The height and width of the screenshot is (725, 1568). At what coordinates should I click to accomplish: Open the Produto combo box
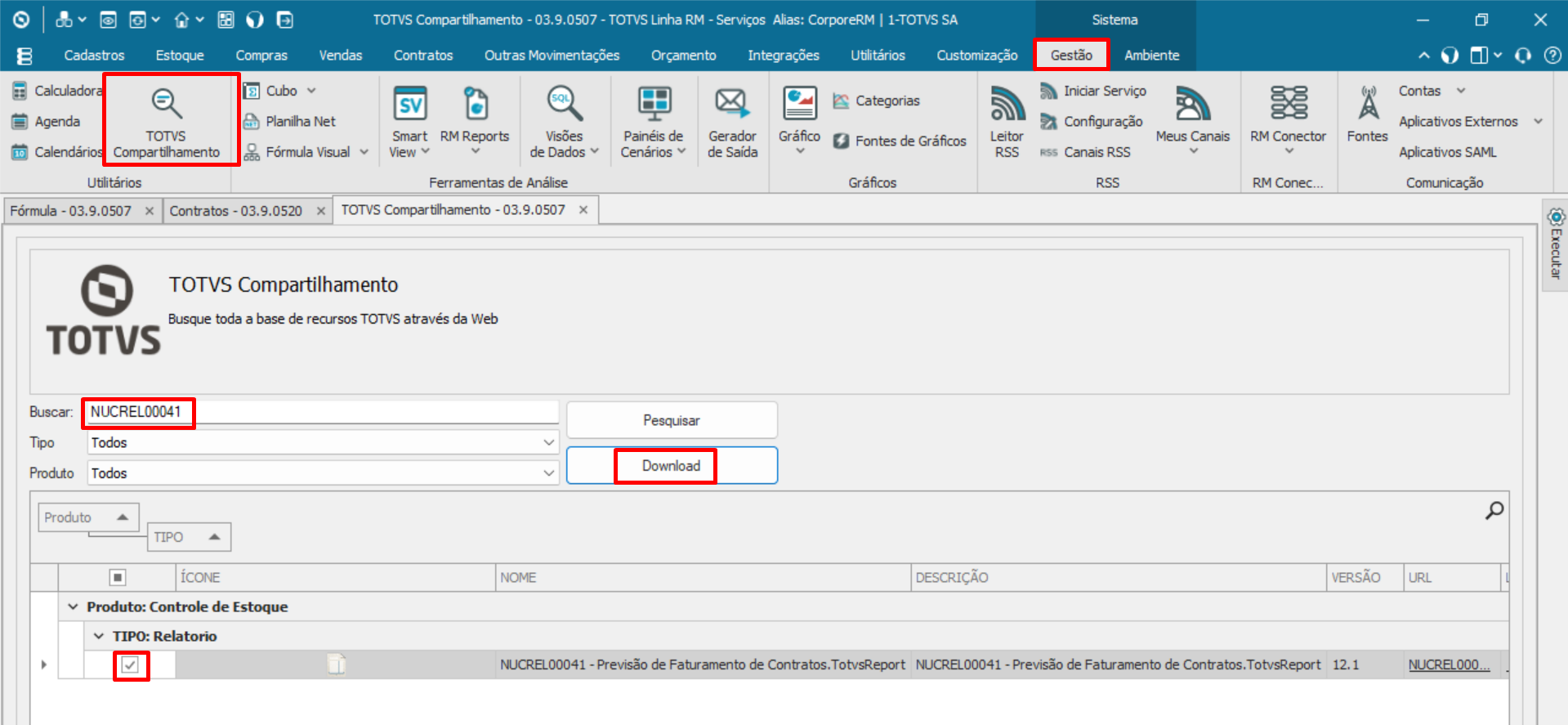(x=323, y=473)
